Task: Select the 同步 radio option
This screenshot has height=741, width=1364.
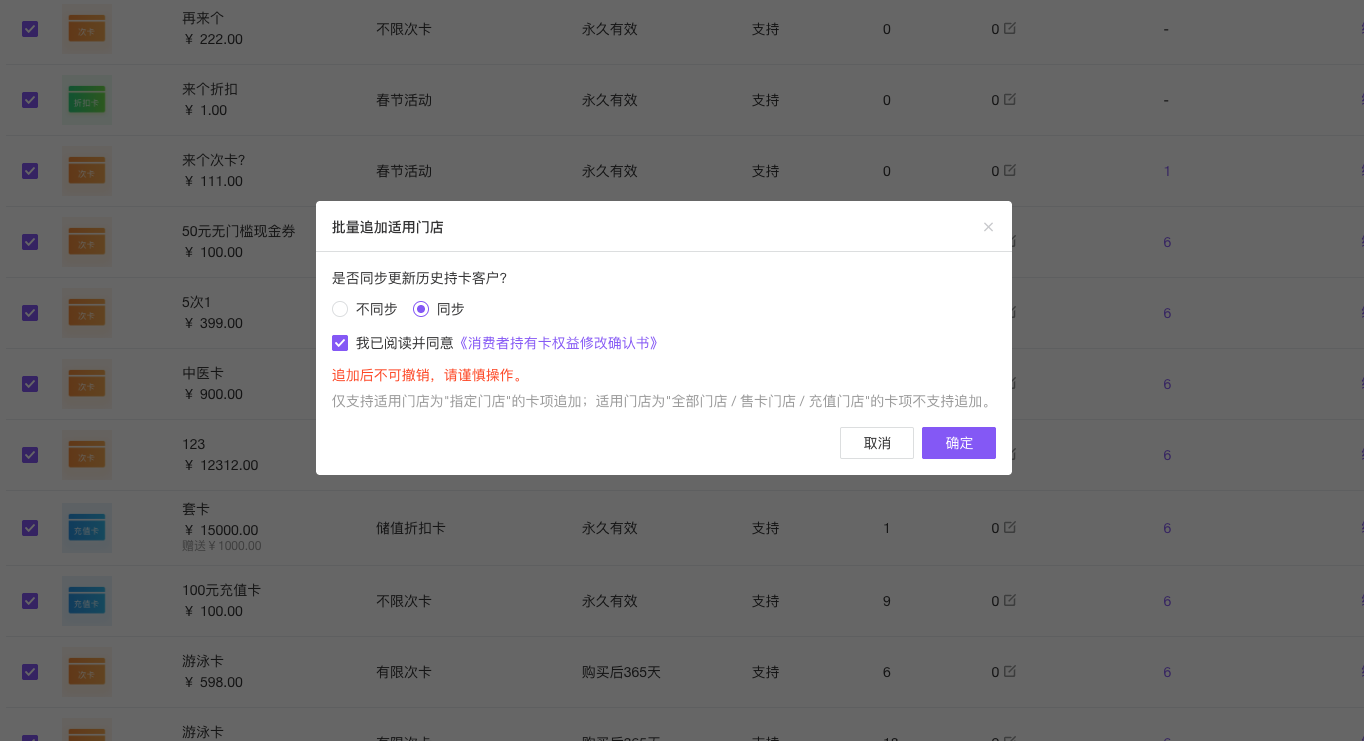Action: (421, 309)
